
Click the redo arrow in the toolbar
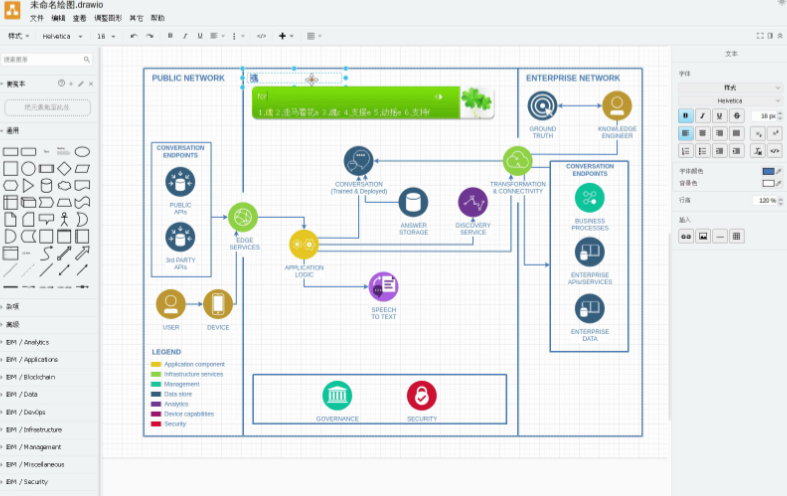point(149,36)
